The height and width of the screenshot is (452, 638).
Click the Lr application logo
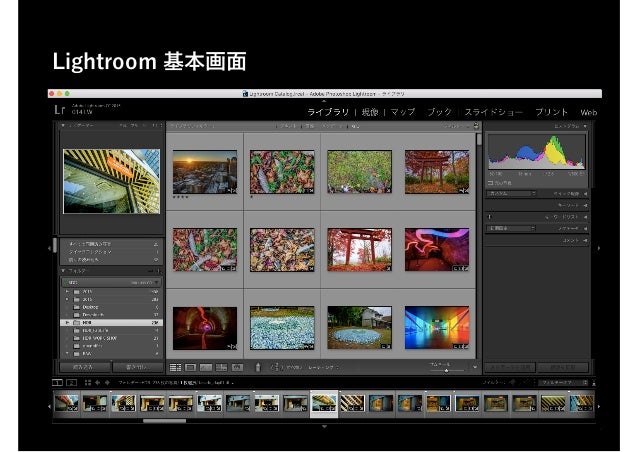tap(59, 109)
